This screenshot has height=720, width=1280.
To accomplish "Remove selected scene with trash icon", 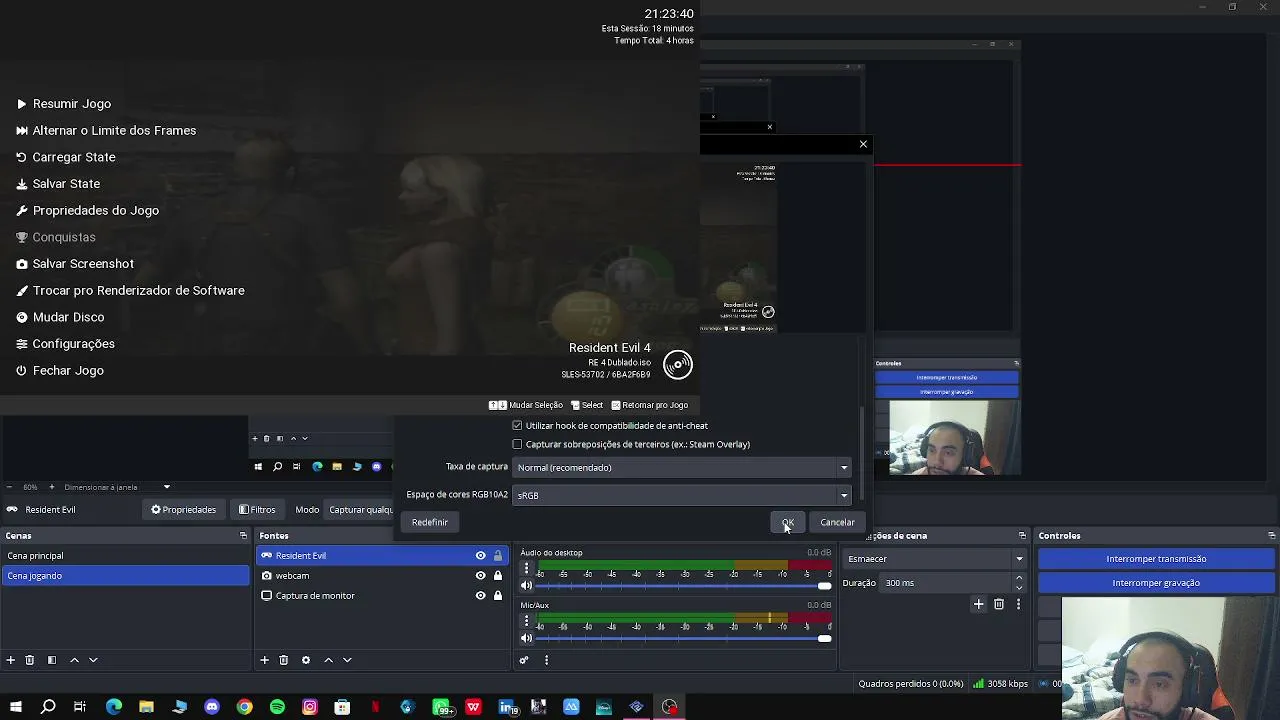I will tap(30, 660).
